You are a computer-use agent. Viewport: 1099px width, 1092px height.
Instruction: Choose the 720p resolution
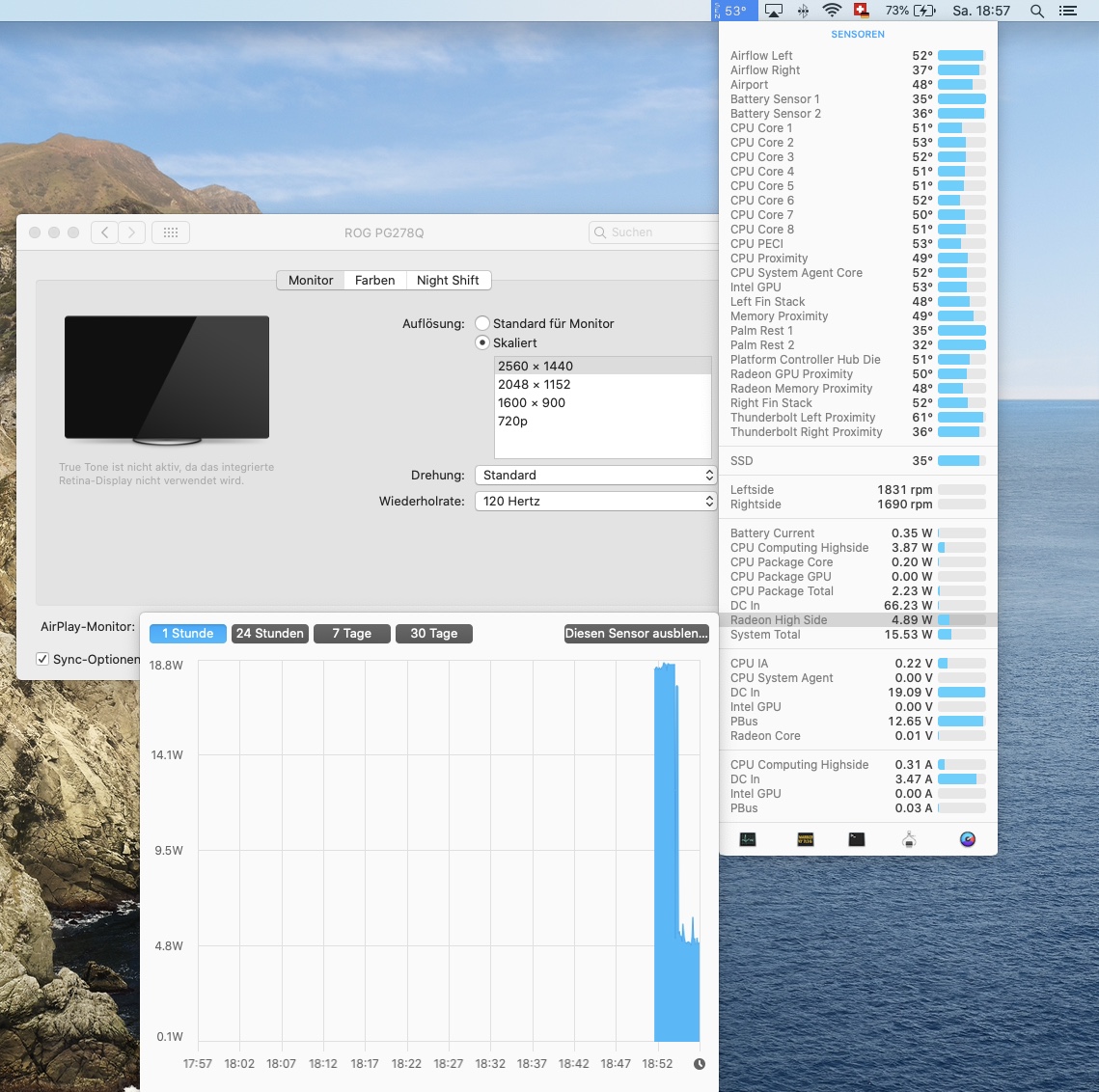pos(603,421)
